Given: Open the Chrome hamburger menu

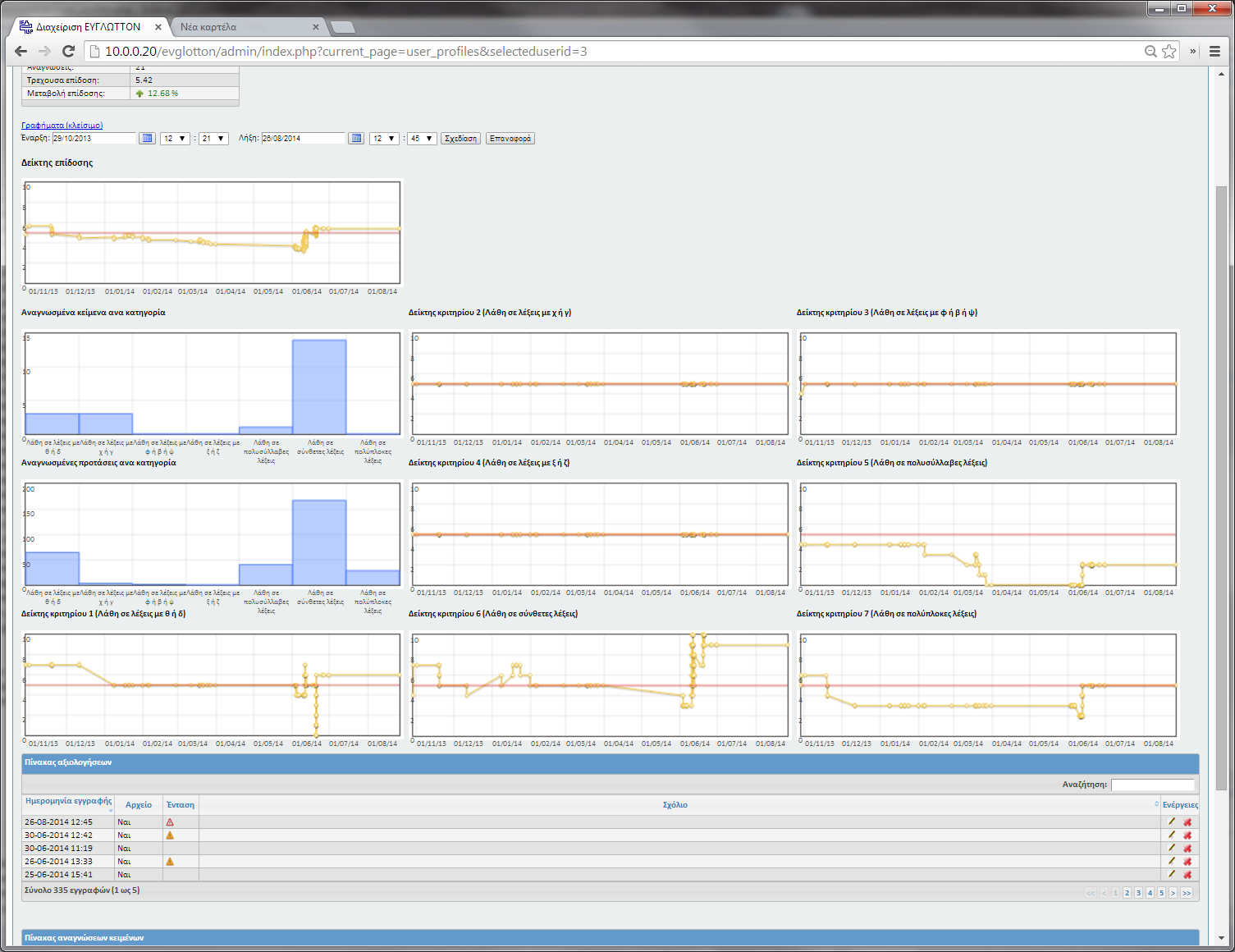Looking at the screenshot, I should [1215, 51].
